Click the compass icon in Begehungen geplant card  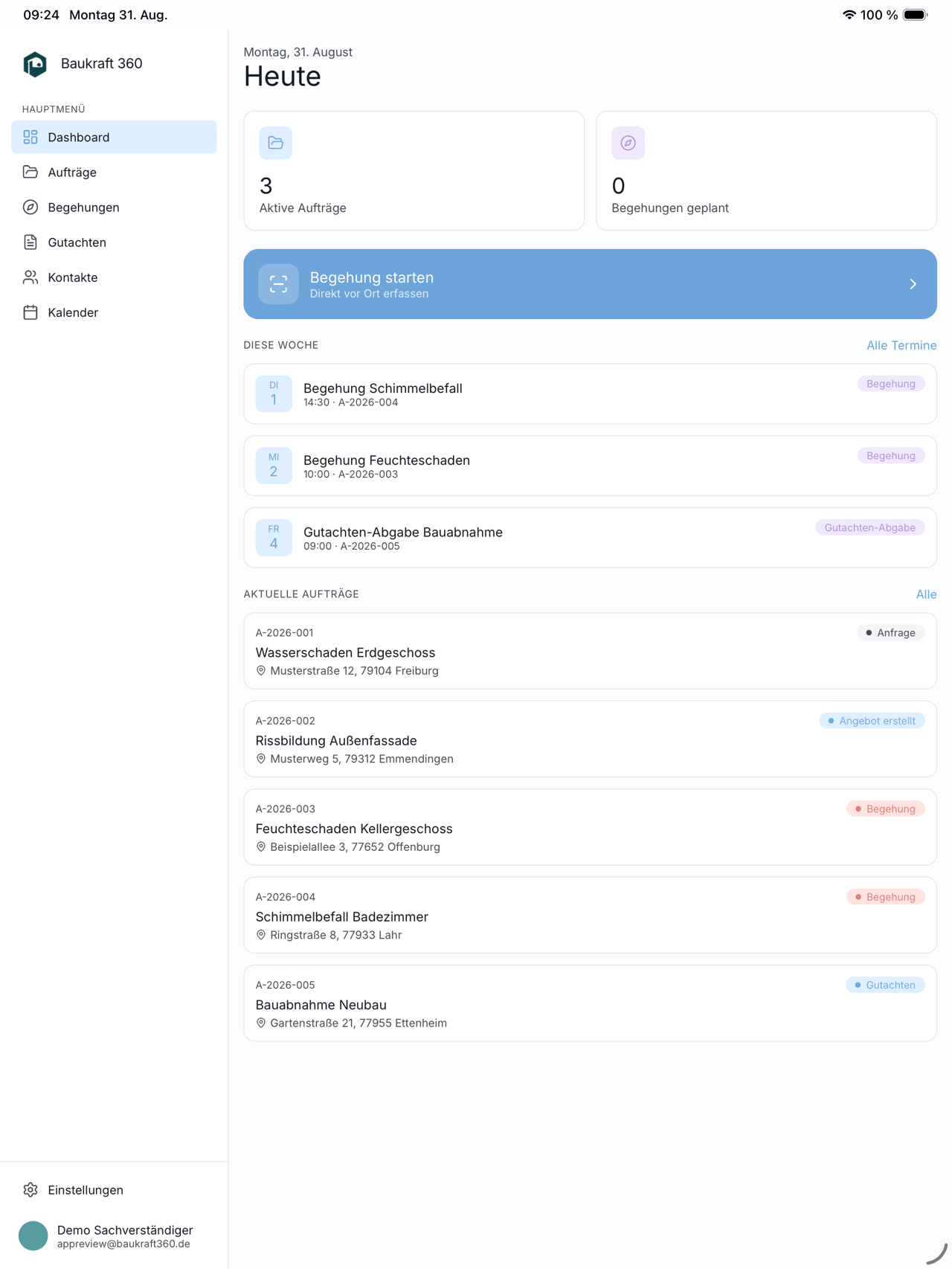628,143
